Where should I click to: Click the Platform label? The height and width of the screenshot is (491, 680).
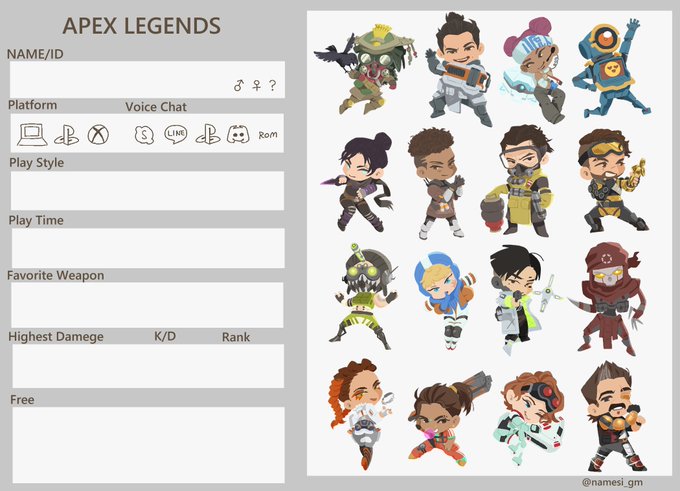click(x=33, y=105)
